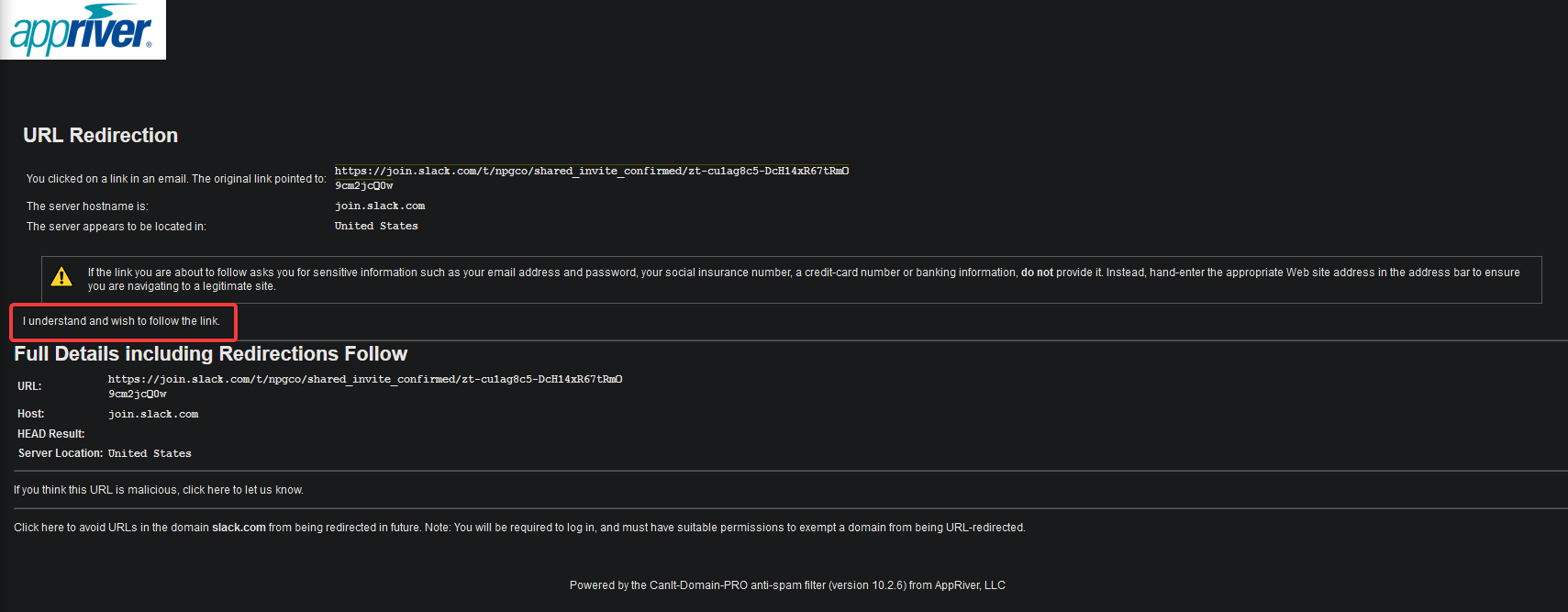Click here to avoid slack.com URL redirection
The image size is (1568, 612).
coord(39,528)
